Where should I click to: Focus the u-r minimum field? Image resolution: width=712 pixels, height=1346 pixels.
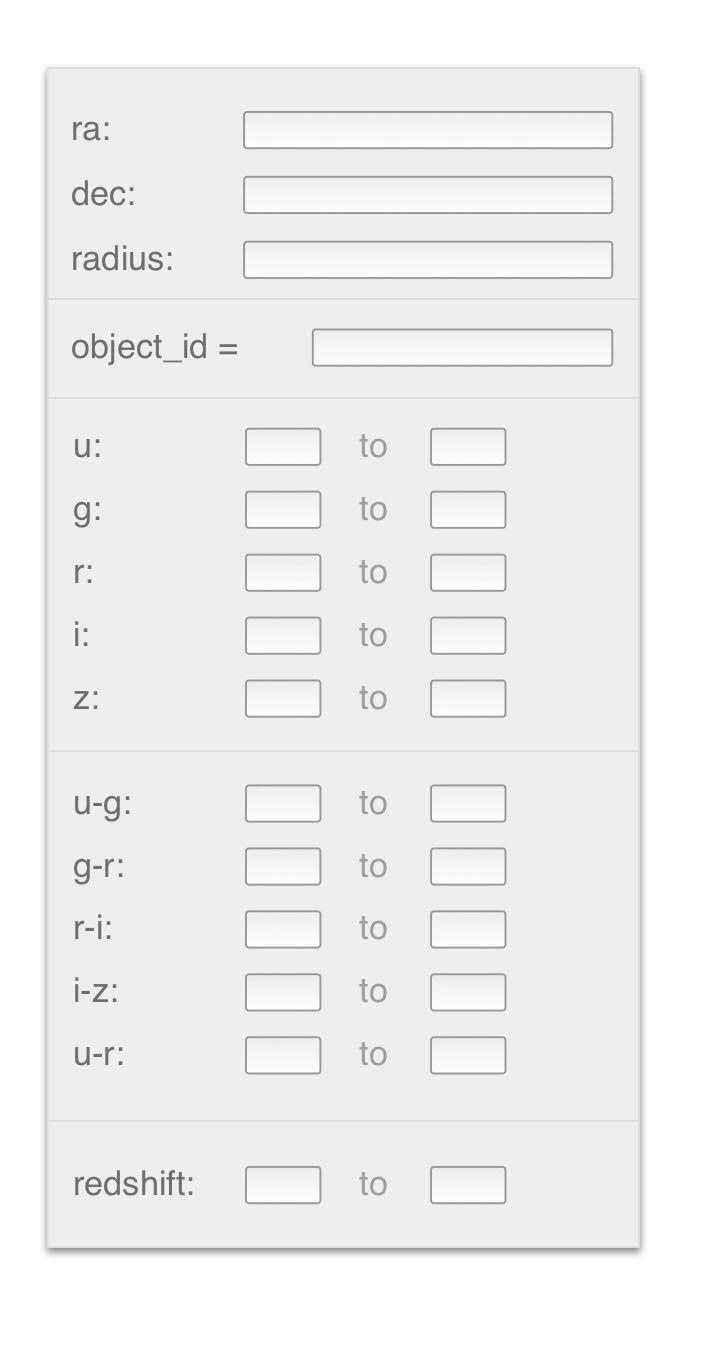(x=283, y=1056)
